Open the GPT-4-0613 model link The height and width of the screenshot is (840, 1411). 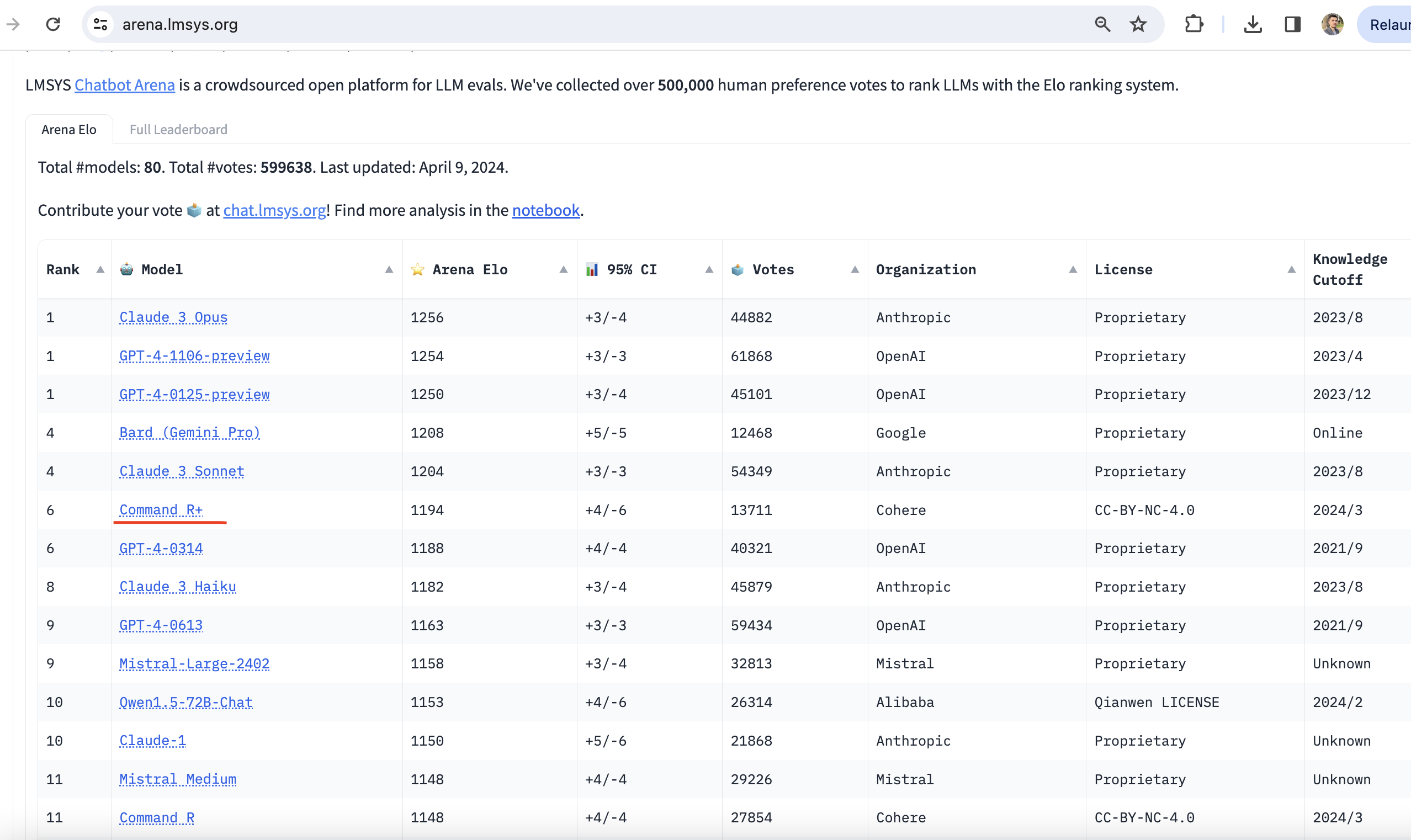pos(161,625)
